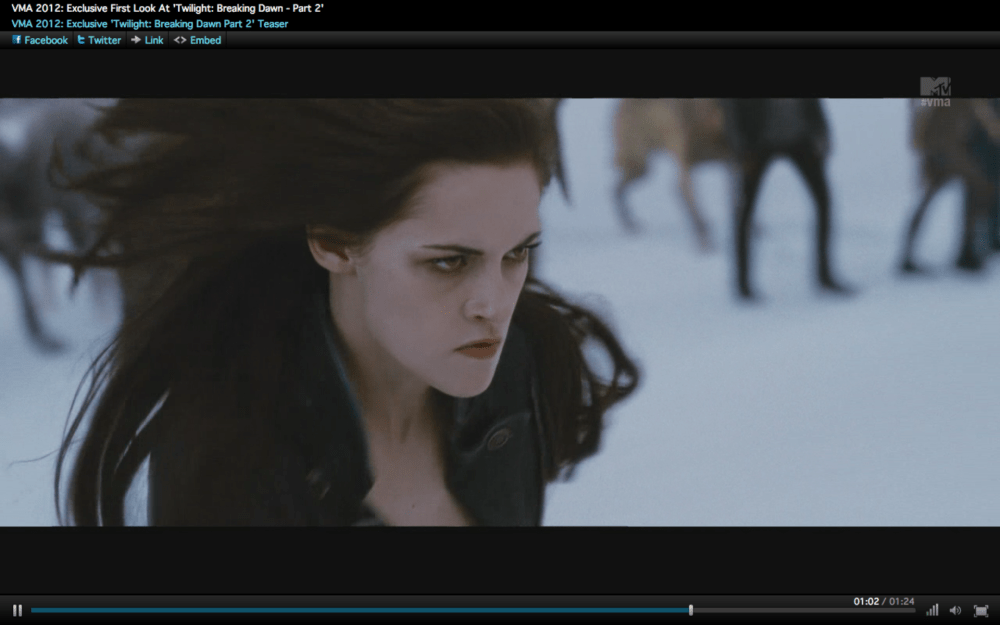Click the angle brackets Embed icon

[x=180, y=40]
